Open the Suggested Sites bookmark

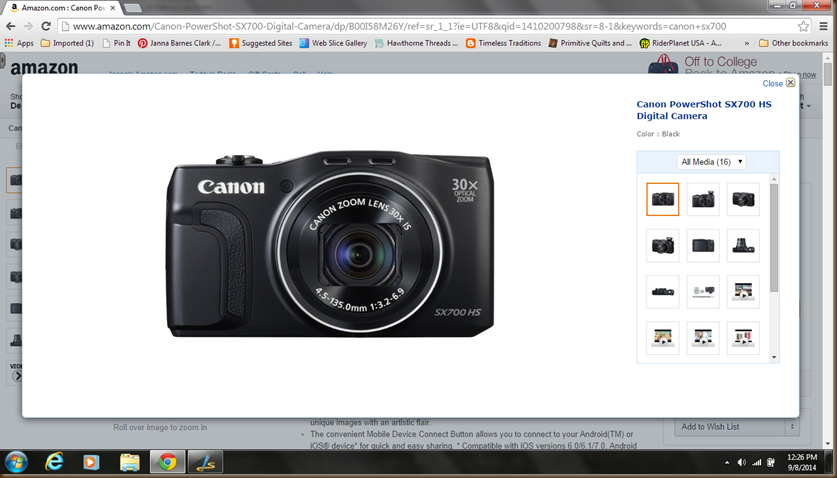(x=260, y=43)
